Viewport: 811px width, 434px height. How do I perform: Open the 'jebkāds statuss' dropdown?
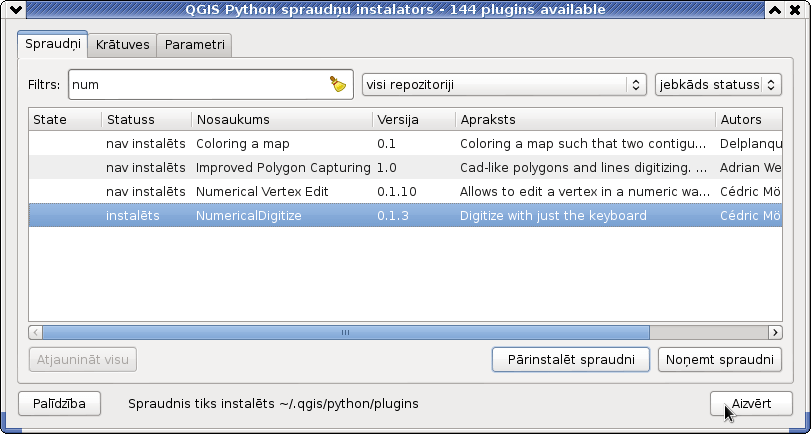coord(718,84)
